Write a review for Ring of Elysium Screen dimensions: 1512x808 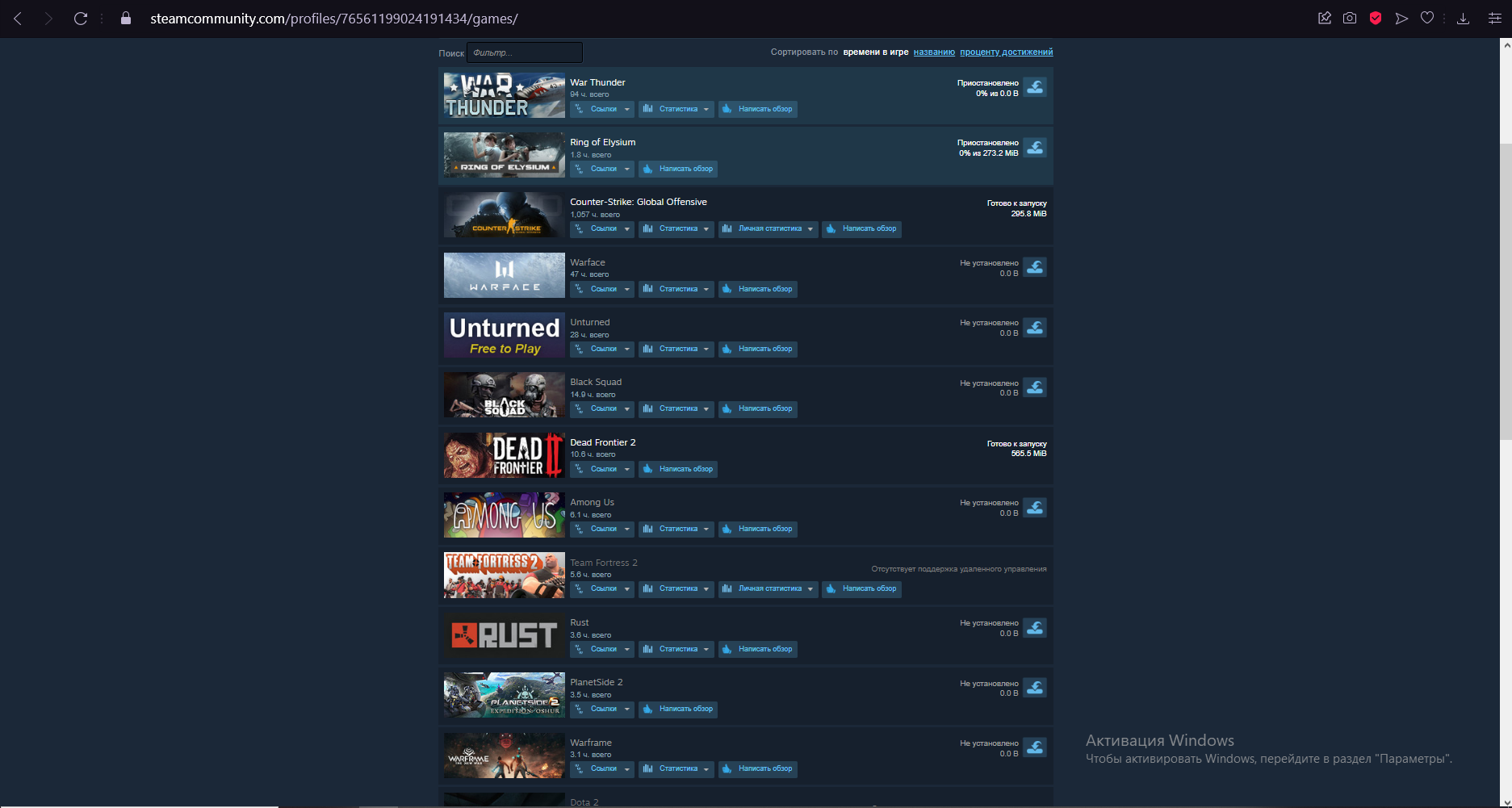coord(678,169)
